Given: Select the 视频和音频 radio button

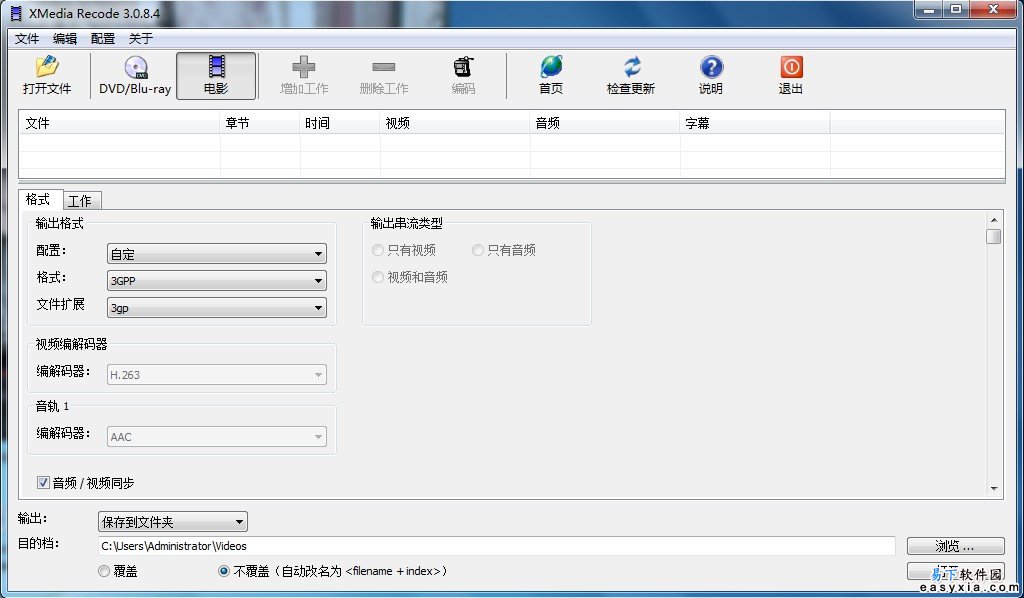Looking at the screenshot, I should (x=377, y=277).
